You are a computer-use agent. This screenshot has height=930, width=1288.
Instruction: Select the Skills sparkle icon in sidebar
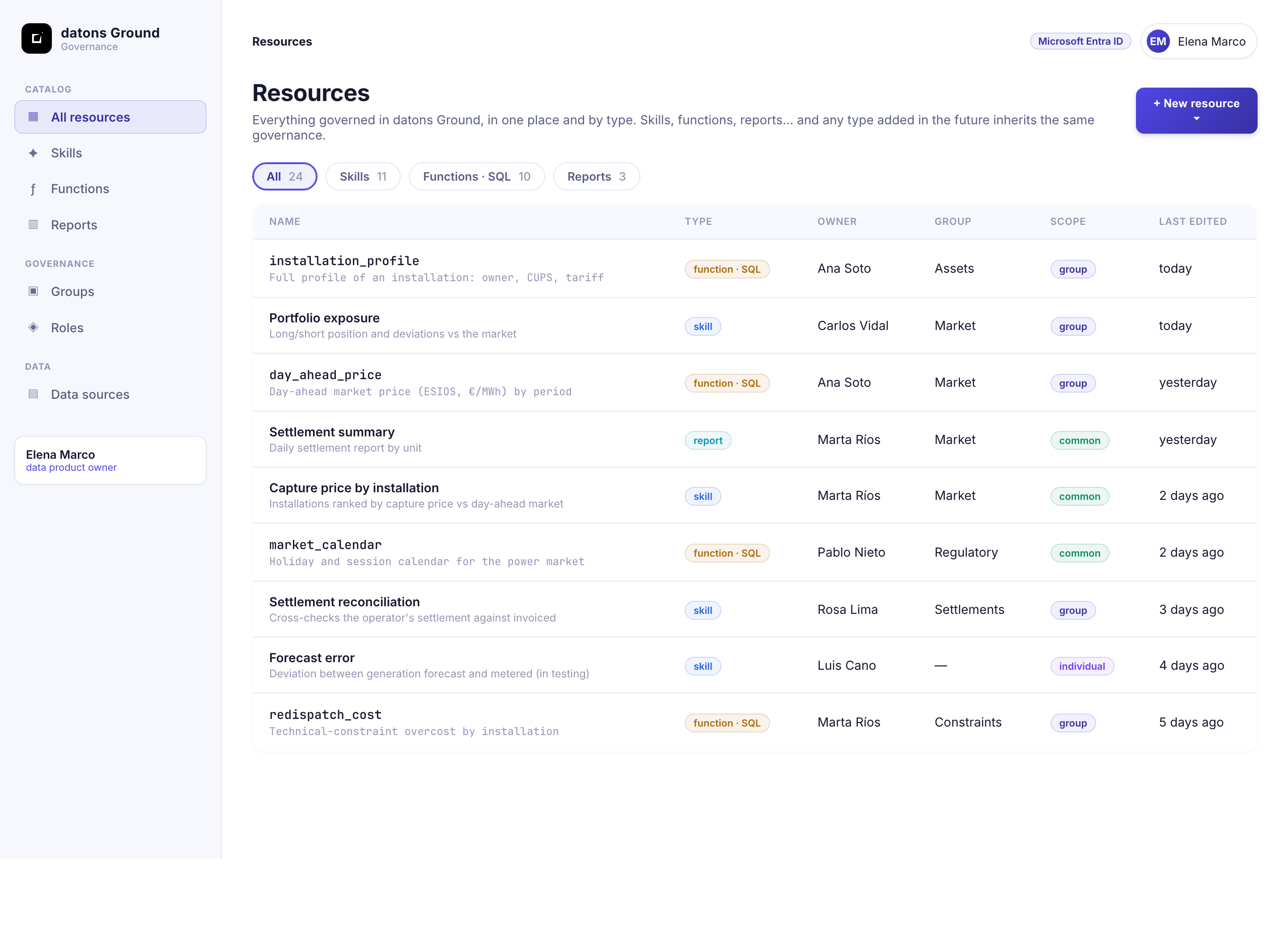click(34, 153)
